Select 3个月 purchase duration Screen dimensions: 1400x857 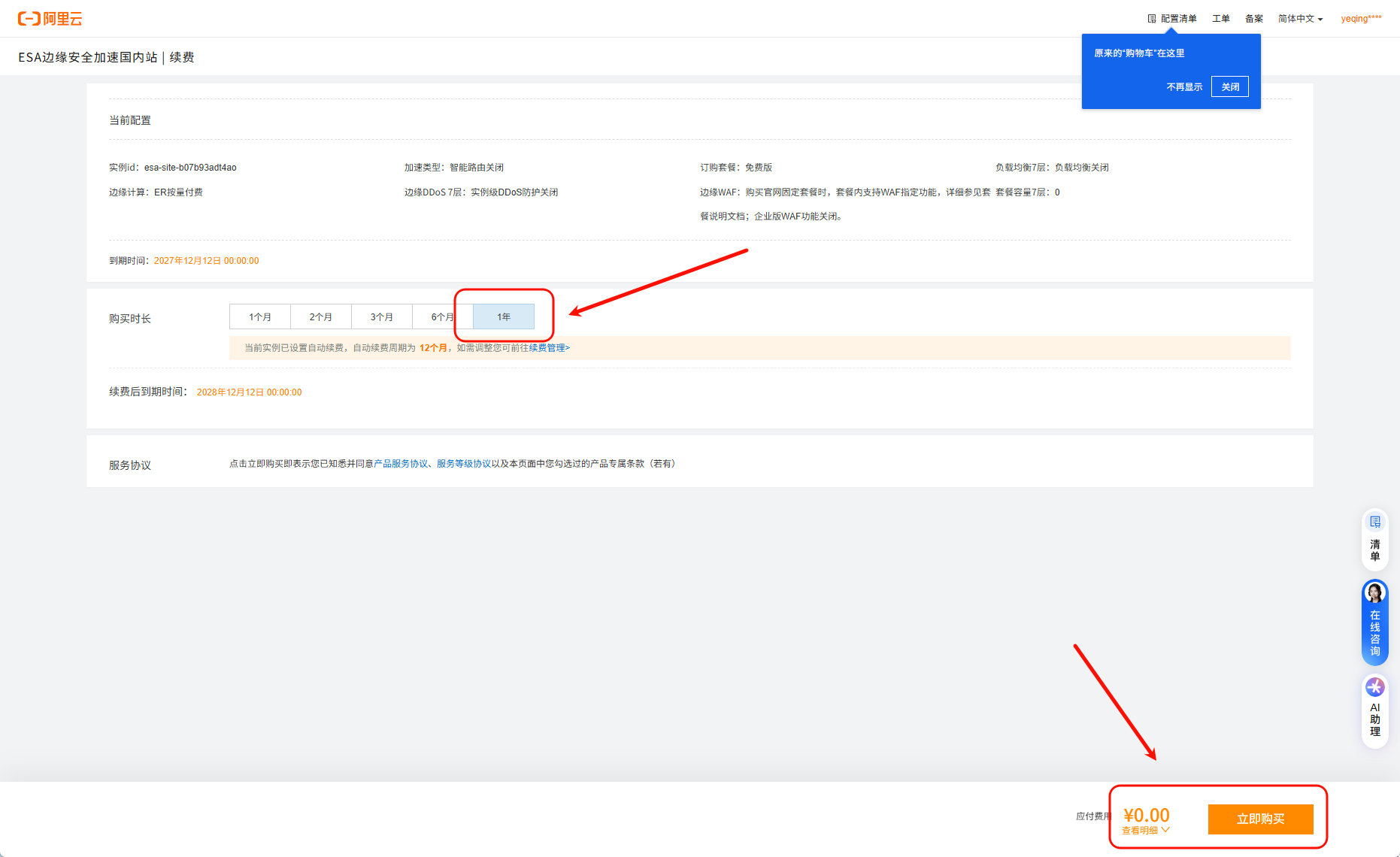pyautogui.click(x=382, y=317)
